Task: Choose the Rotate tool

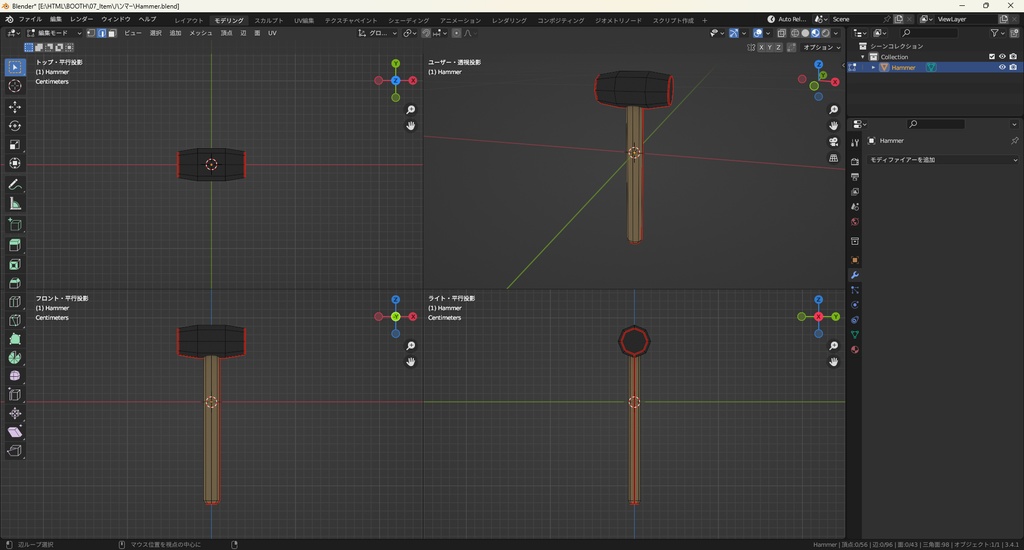Action: pyautogui.click(x=15, y=126)
